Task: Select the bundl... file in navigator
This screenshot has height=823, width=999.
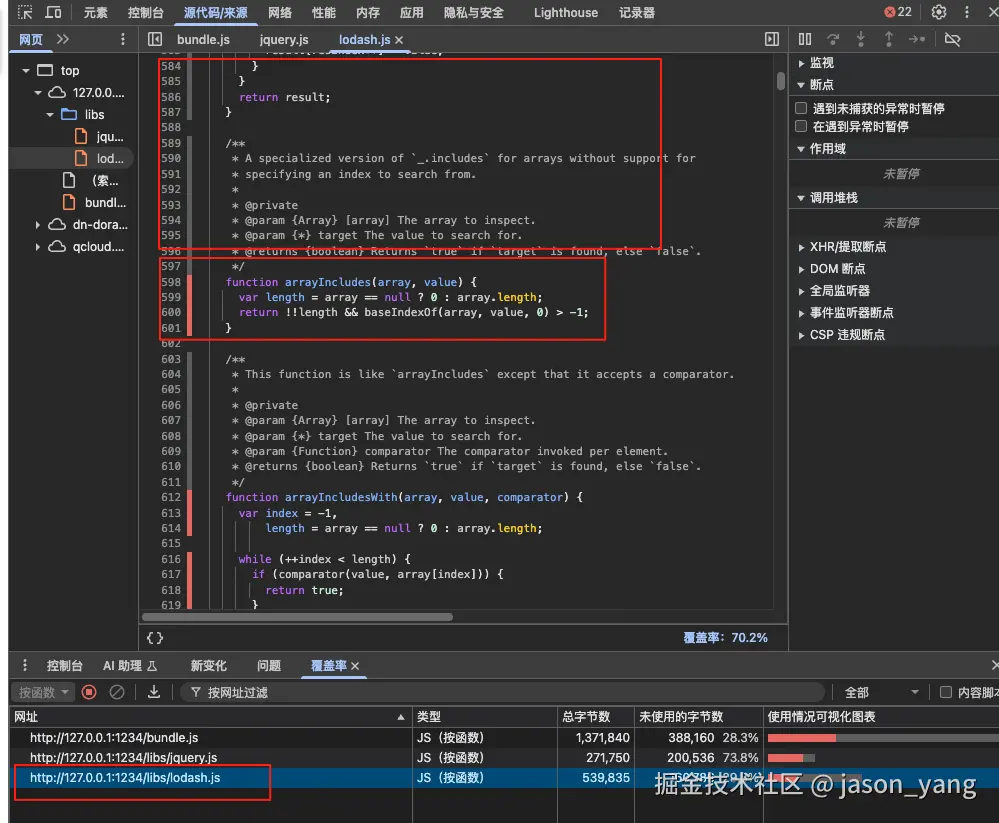Action: click(x=94, y=203)
